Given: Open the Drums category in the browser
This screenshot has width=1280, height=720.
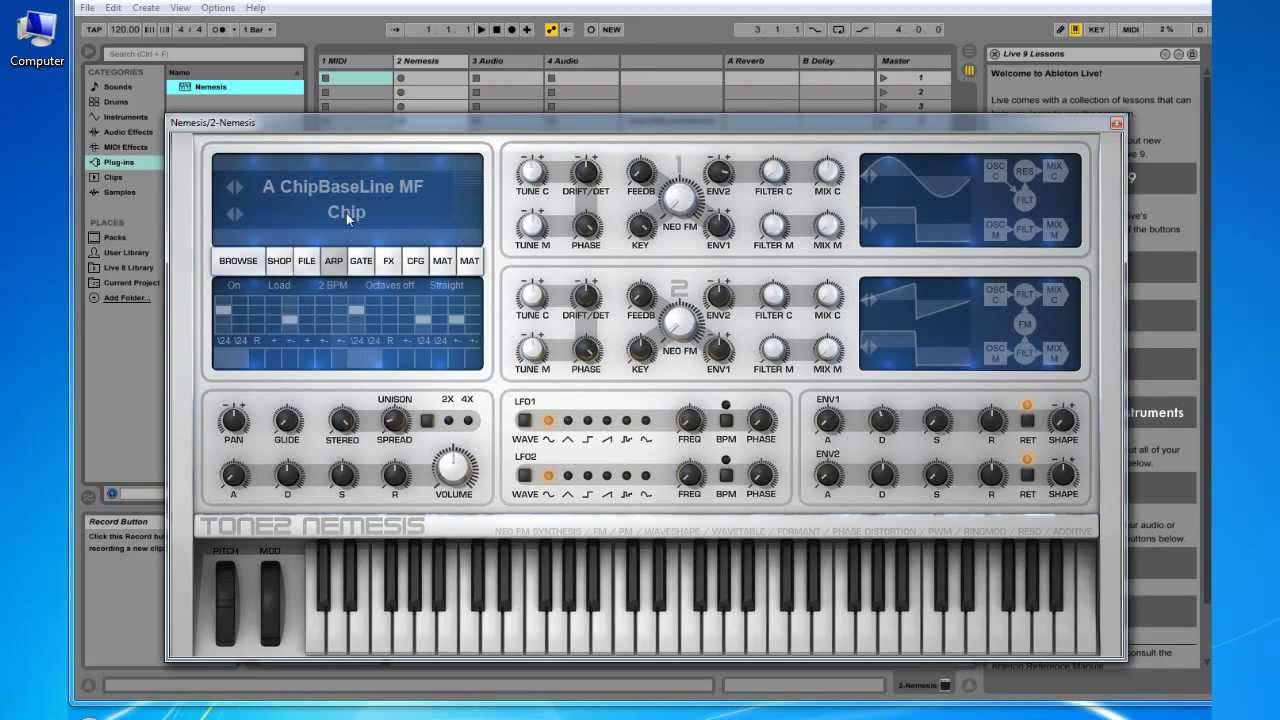Looking at the screenshot, I should [x=116, y=102].
